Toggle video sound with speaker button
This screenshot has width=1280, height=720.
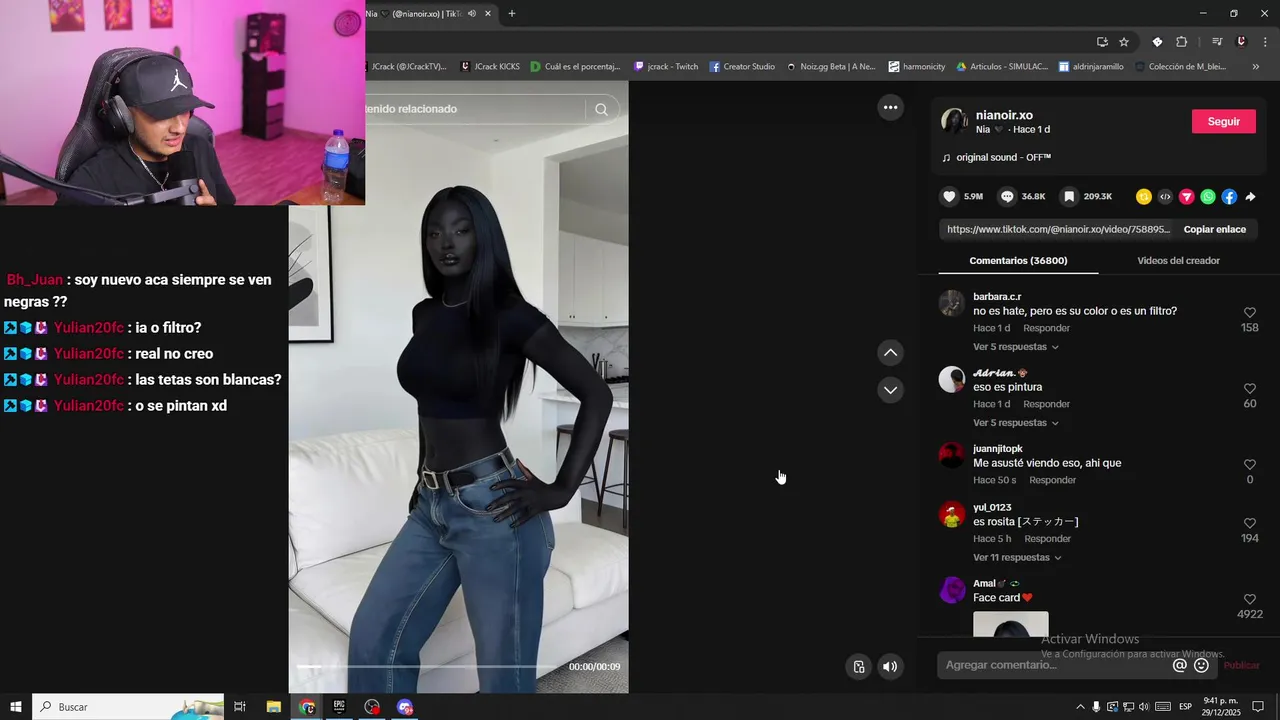890,667
